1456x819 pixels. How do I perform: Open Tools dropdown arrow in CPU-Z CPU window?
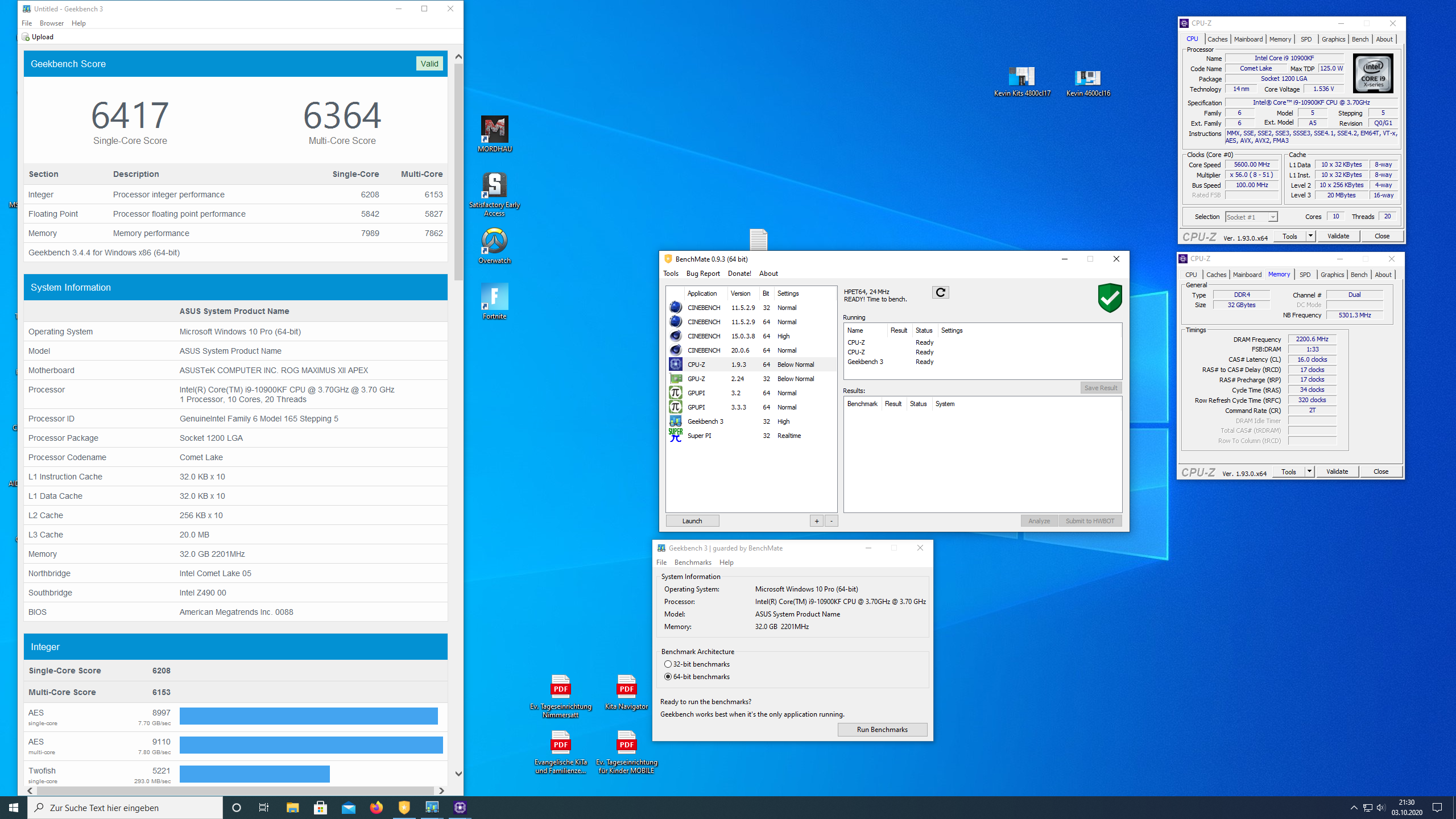click(x=1310, y=236)
